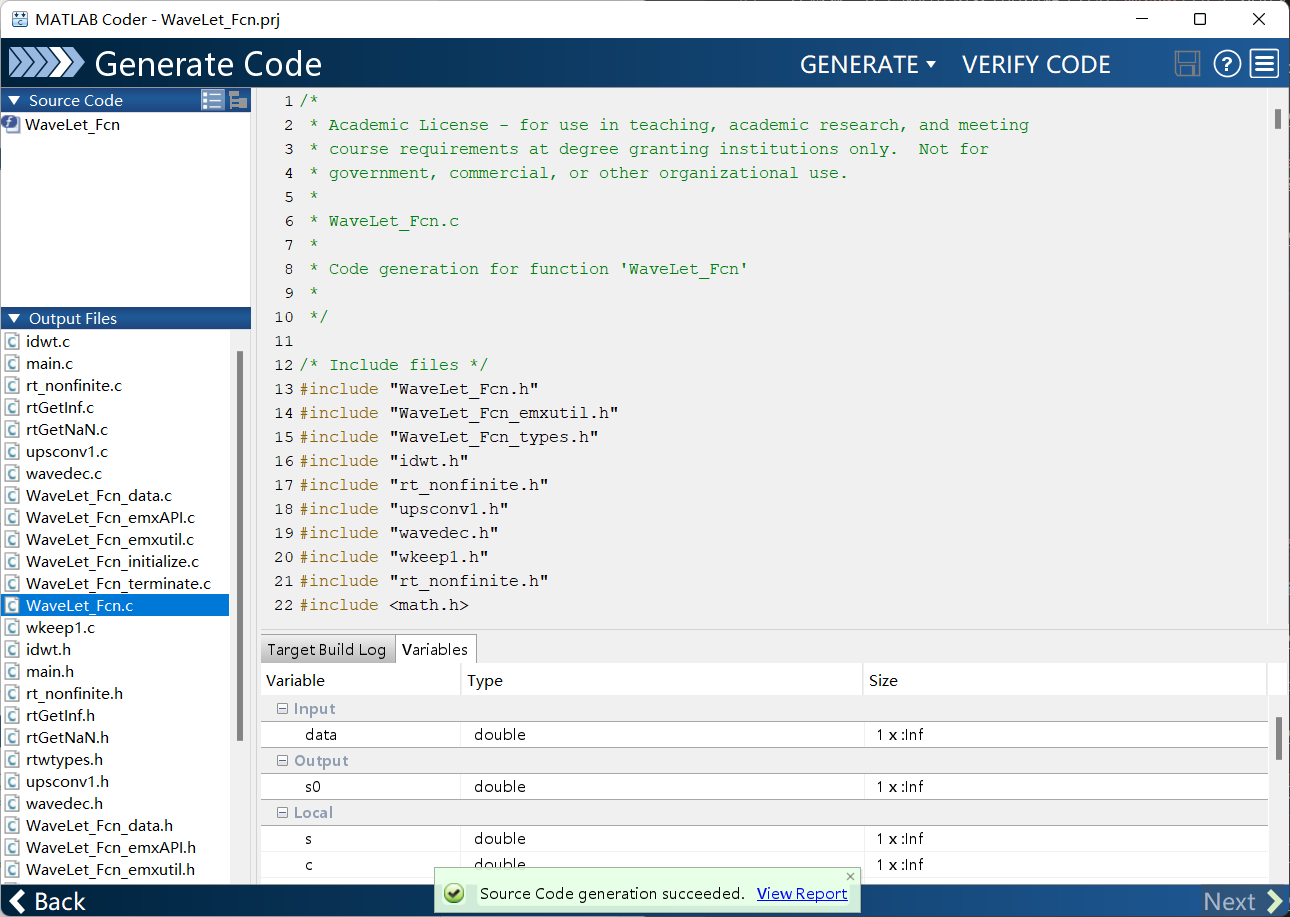Collapse the Output Files panel
Image resolution: width=1290 pixels, height=917 pixels.
(14, 318)
